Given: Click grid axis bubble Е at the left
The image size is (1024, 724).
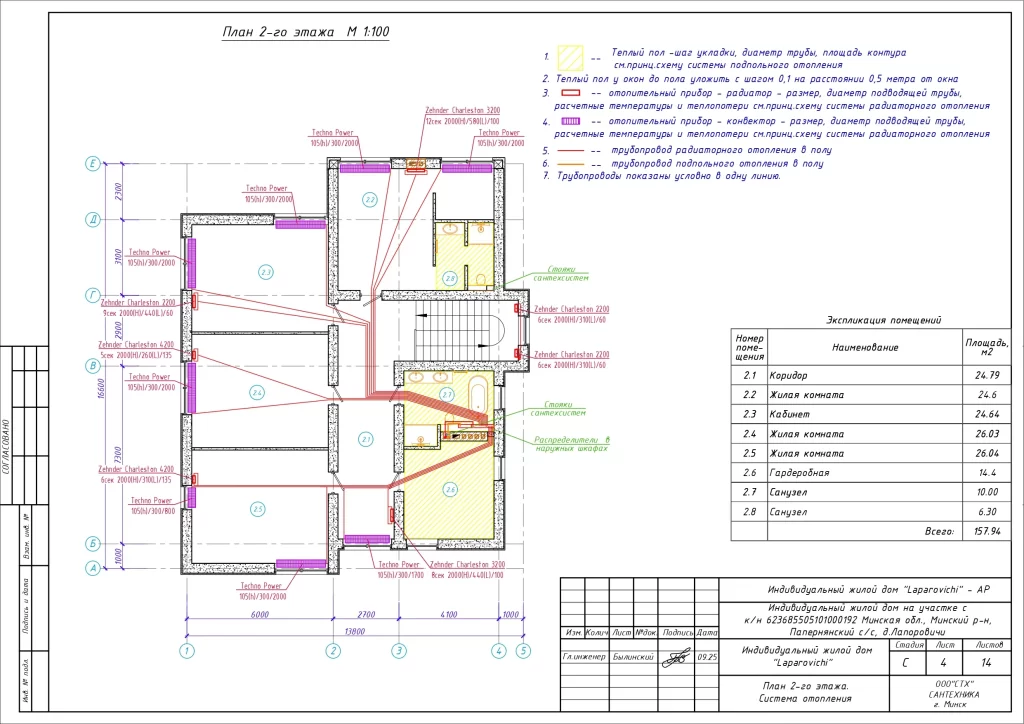Looking at the screenshot, I should coord(93,162).
